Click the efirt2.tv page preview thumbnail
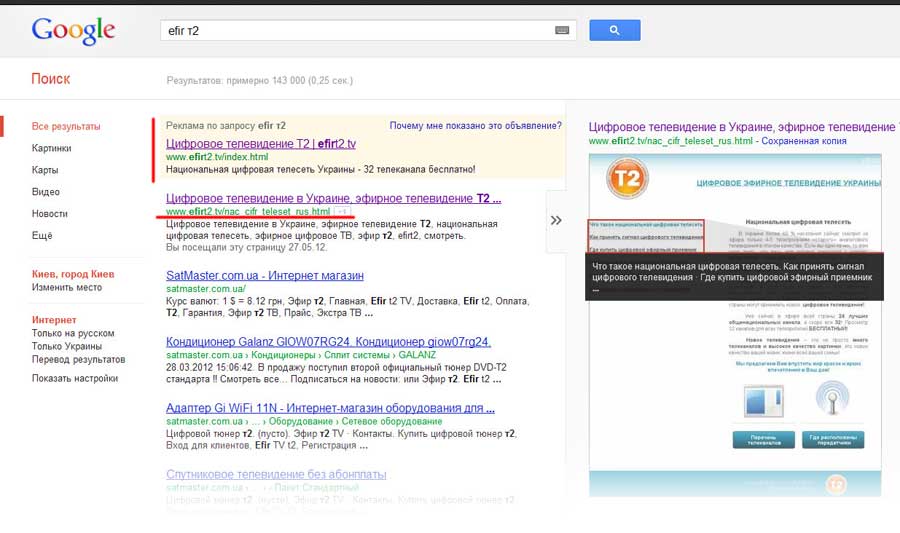 pyautogui.click(x=735, y=325)
